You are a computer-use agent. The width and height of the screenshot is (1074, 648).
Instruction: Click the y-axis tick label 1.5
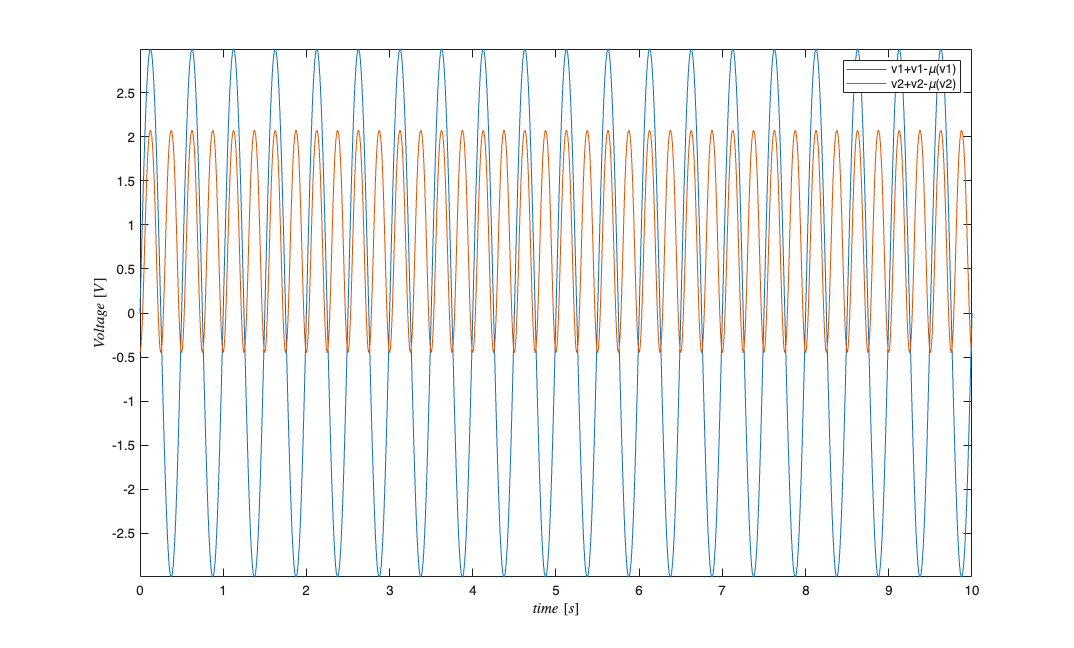[125, 181]
